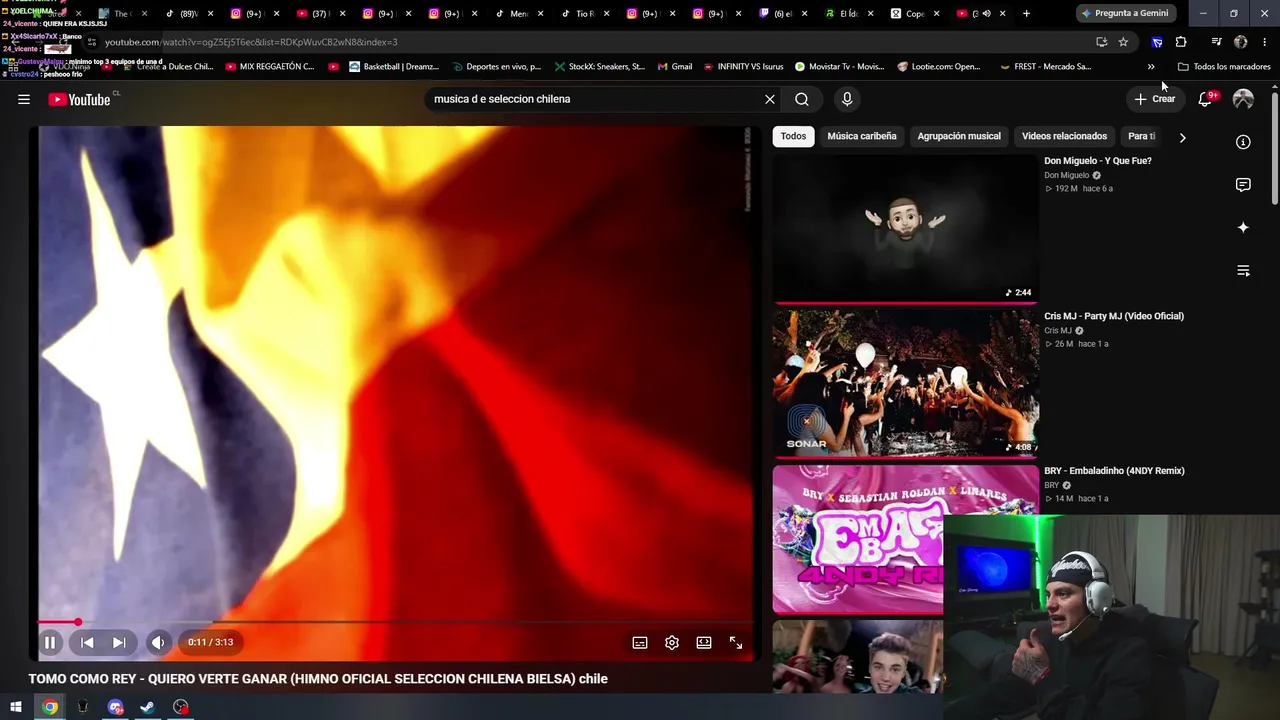Viewport: 1280px width, 720px height.
Task: Go to the YouTube home logo
Action: tap(79, 99)
